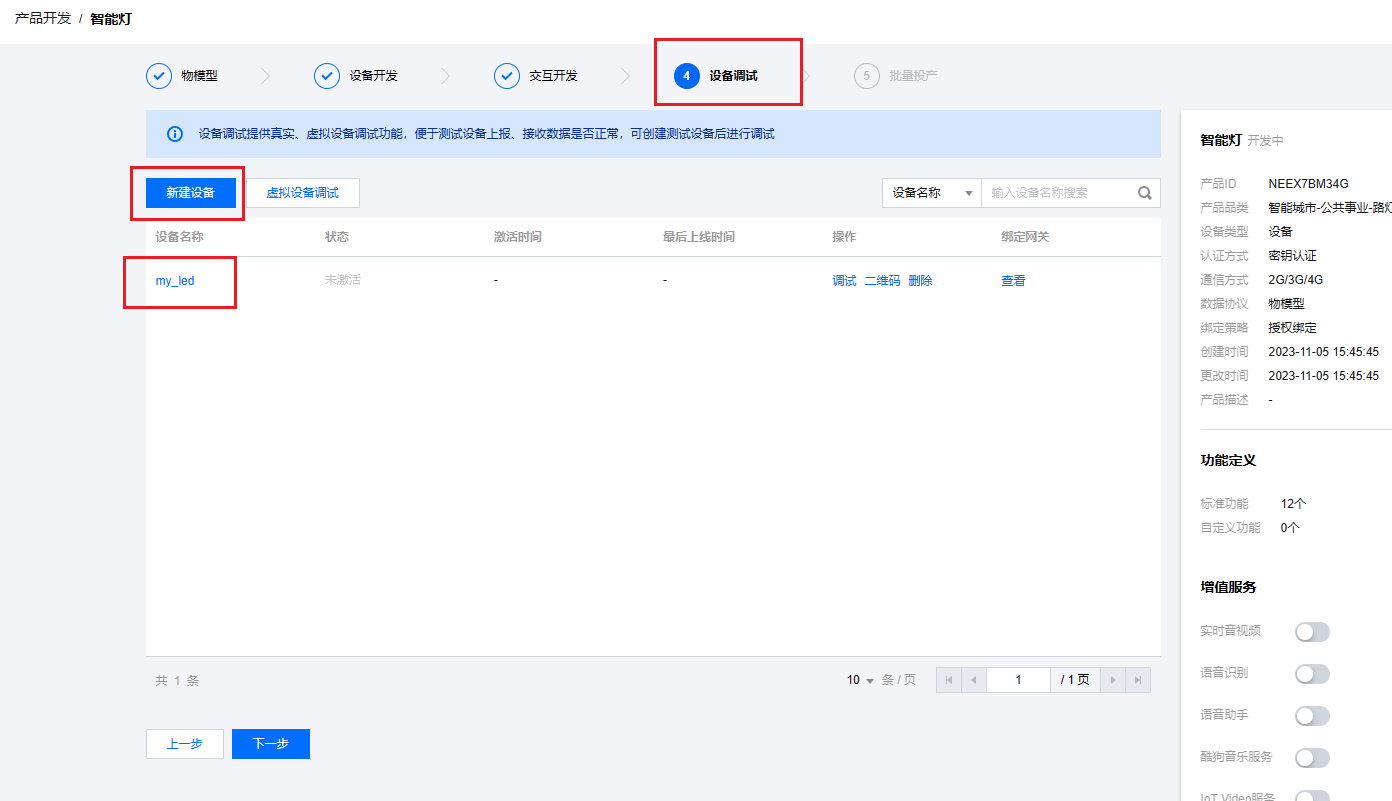Click 最后上线时间 column header
Image resolution: width=1392 pixels, height=801 pixels.
click(x=699, y=237)
